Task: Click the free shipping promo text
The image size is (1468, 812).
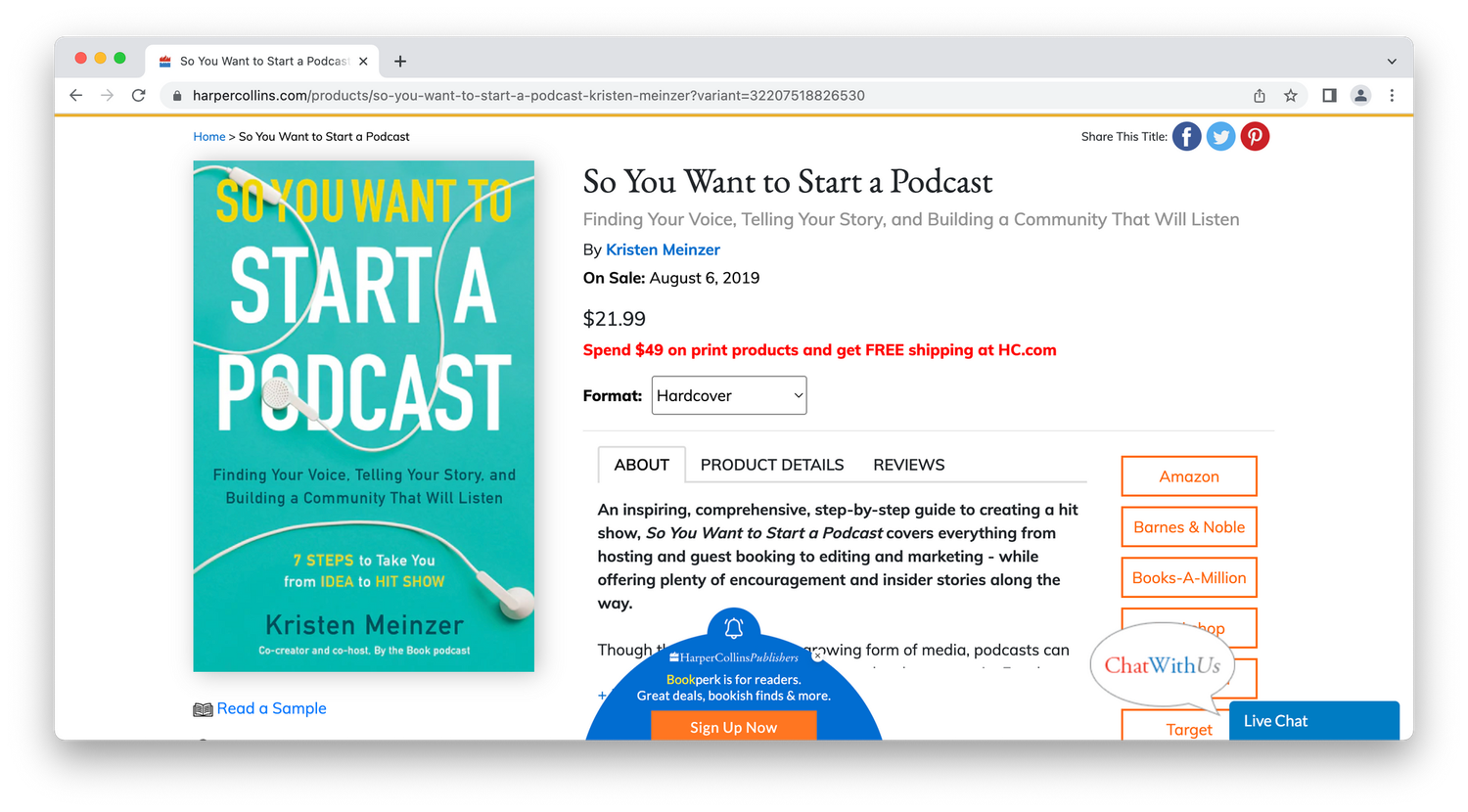Action: click(820, 350)
